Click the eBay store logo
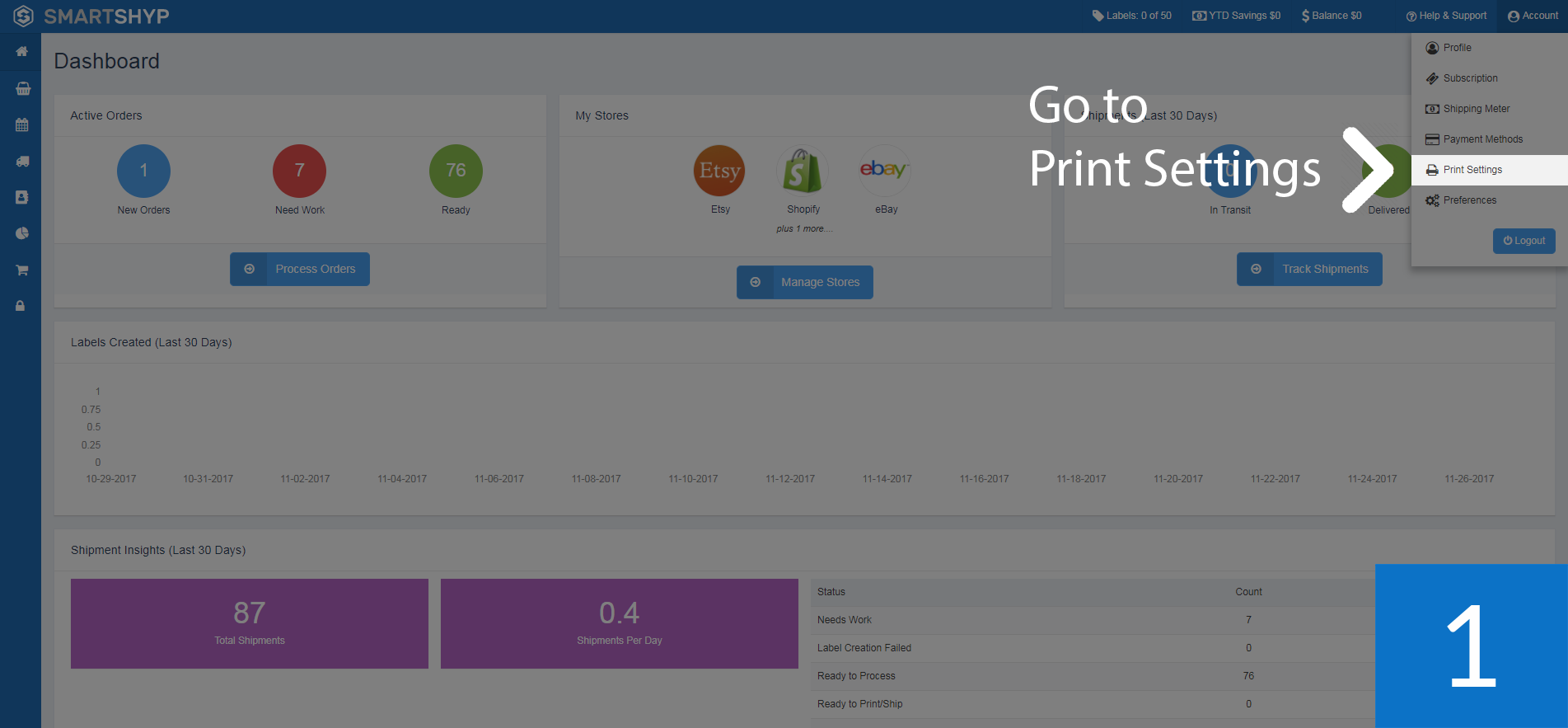This screenshot has height=728, width=1568. [x=884, y=171]
